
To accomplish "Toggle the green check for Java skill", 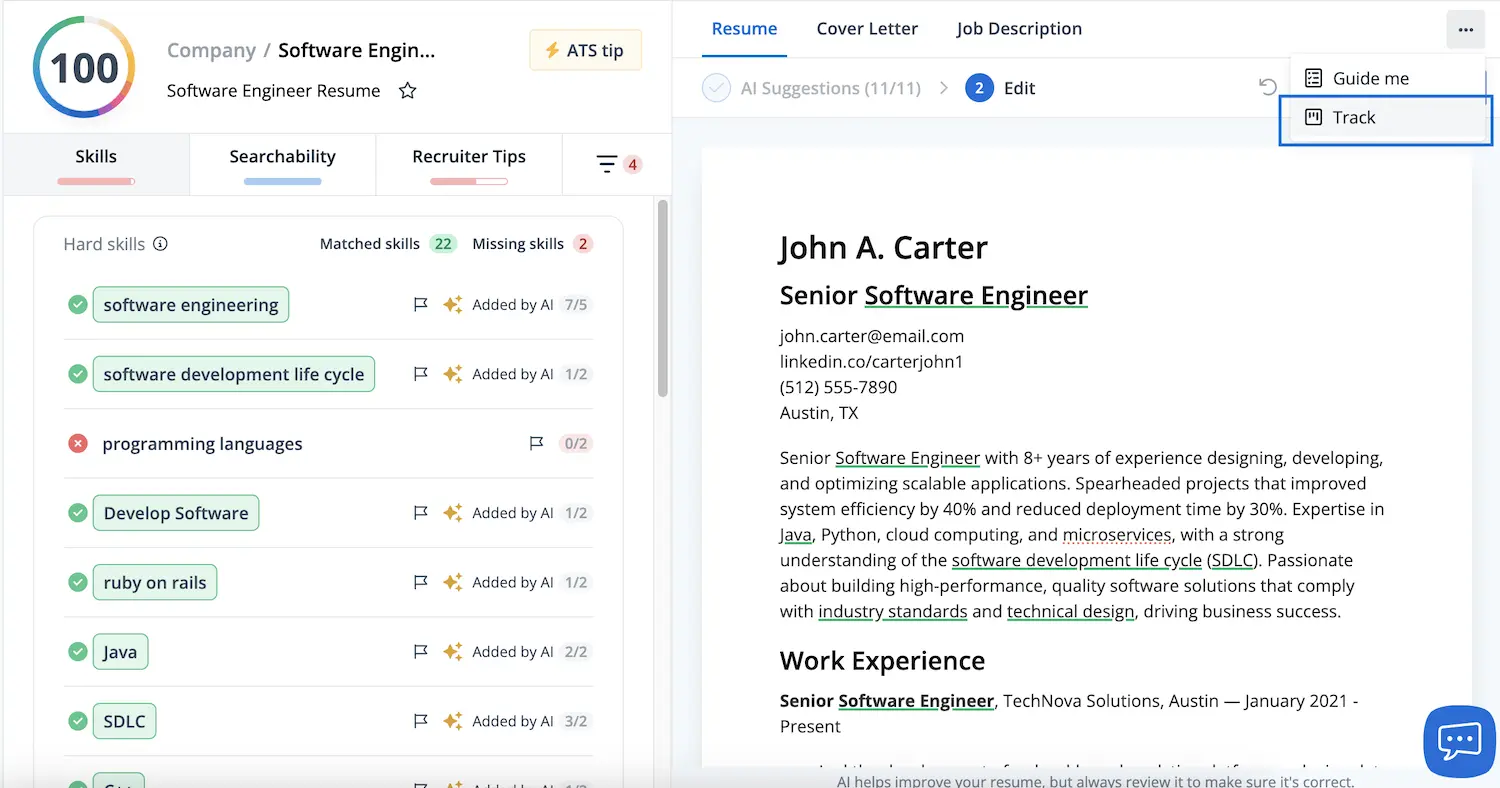I will click(x=77, y=652).
